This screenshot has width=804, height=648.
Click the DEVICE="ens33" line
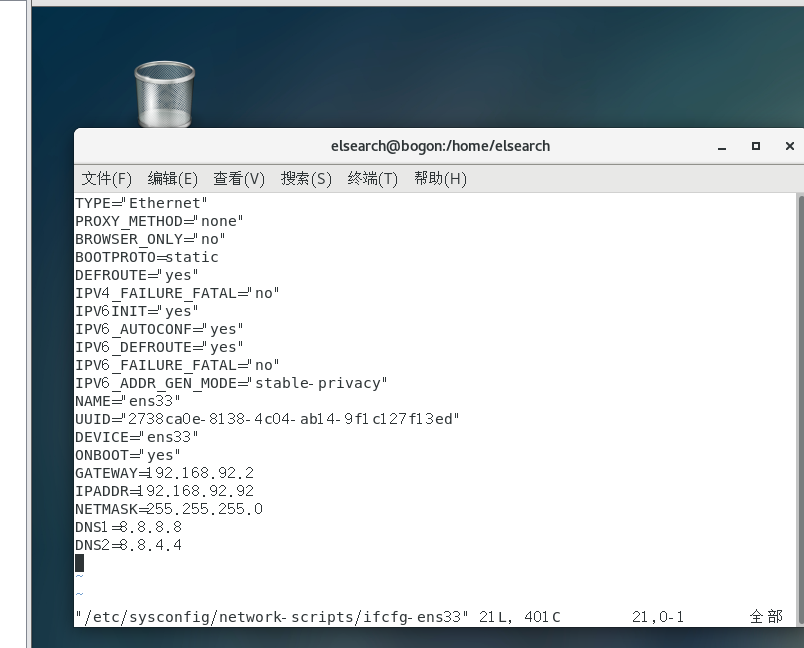click(x=137, y=437)
